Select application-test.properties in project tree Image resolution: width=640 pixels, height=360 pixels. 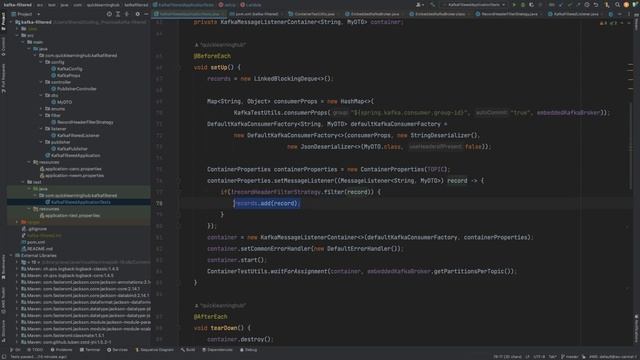tap(72, 216)
